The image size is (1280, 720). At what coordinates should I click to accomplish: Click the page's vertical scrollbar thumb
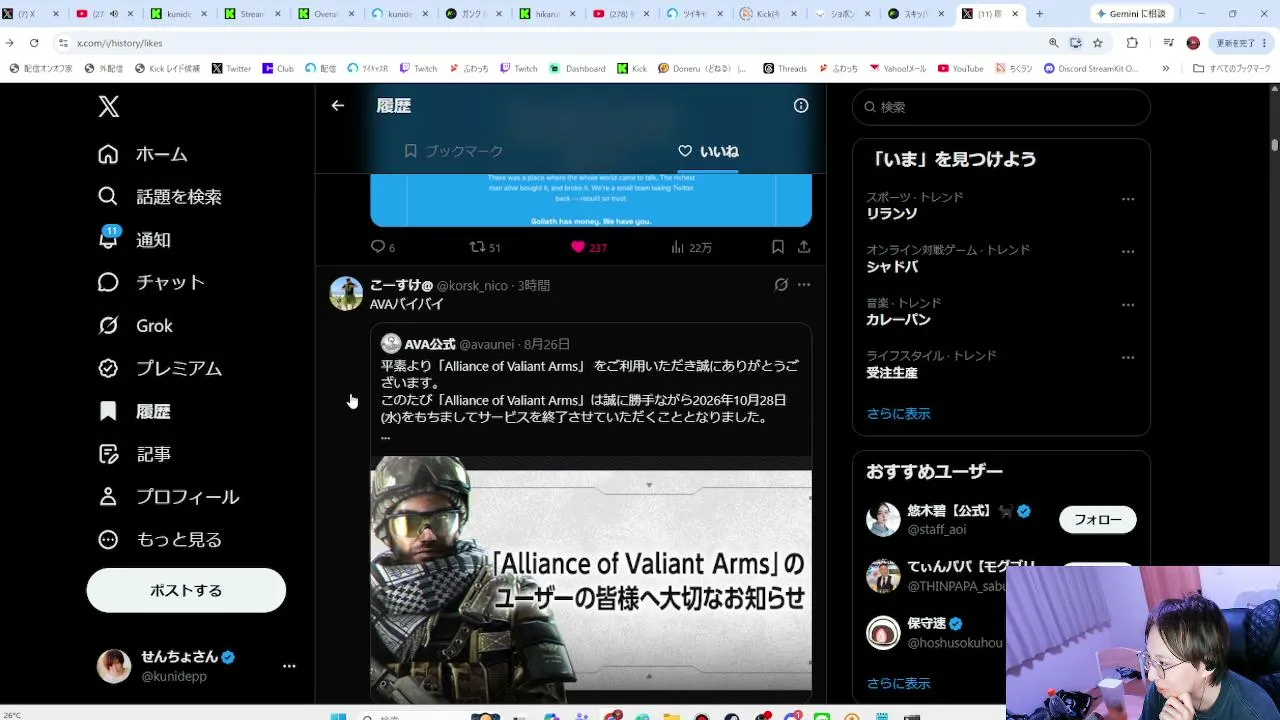[x=1274, y=145]
